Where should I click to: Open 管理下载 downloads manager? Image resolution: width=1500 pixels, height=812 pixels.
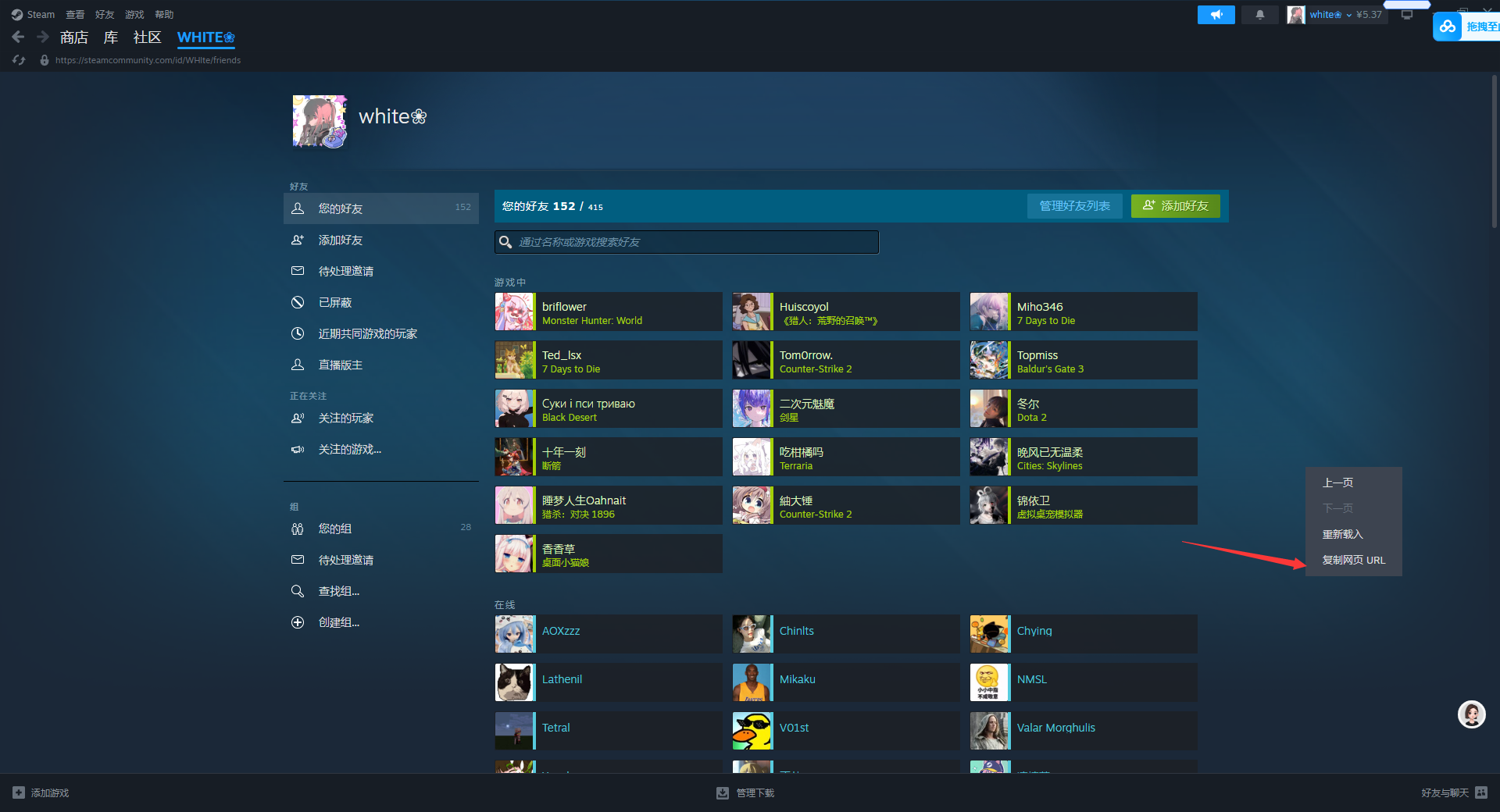tap(745, 792)
